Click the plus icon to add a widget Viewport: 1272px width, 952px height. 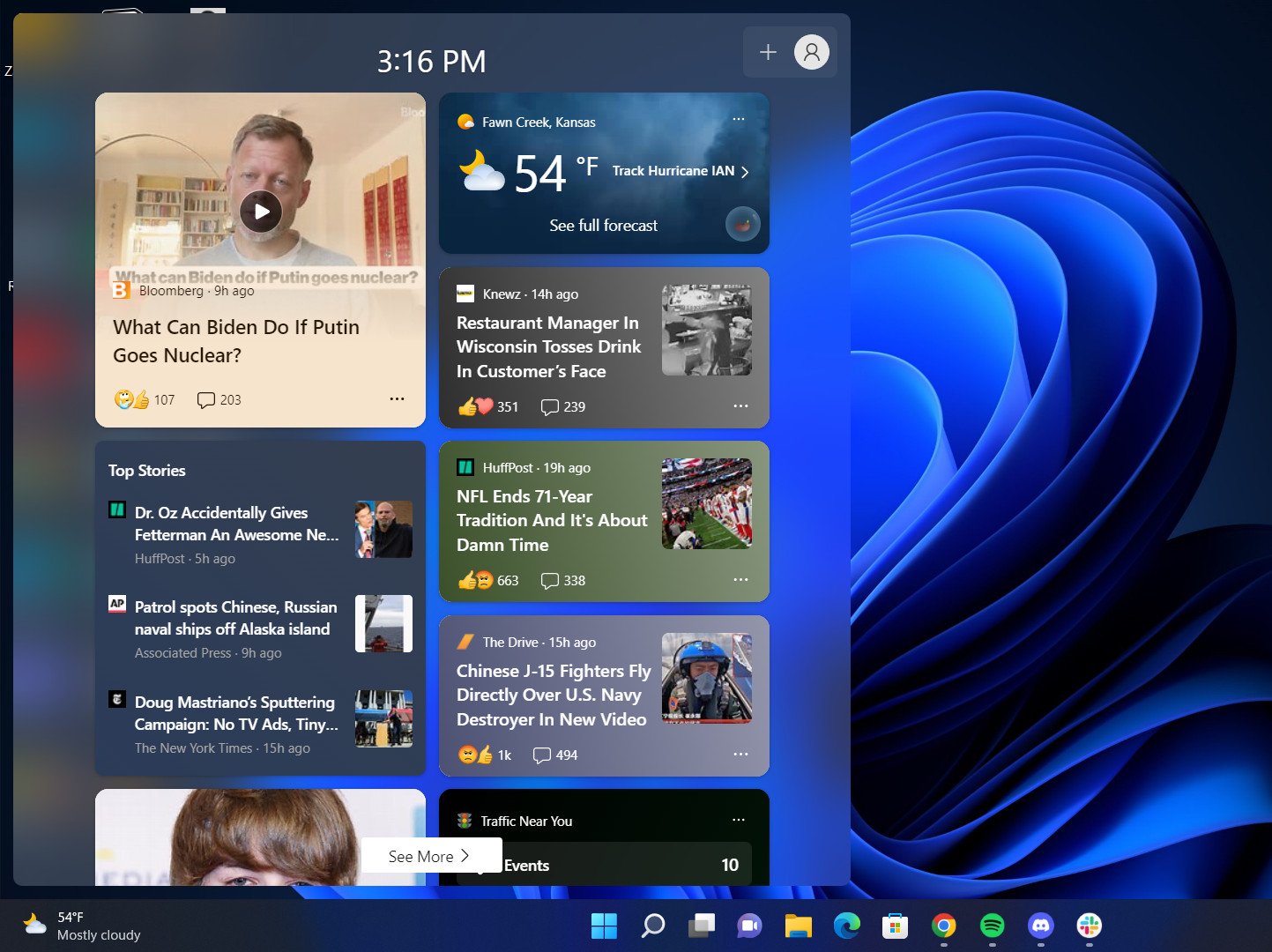767,52
